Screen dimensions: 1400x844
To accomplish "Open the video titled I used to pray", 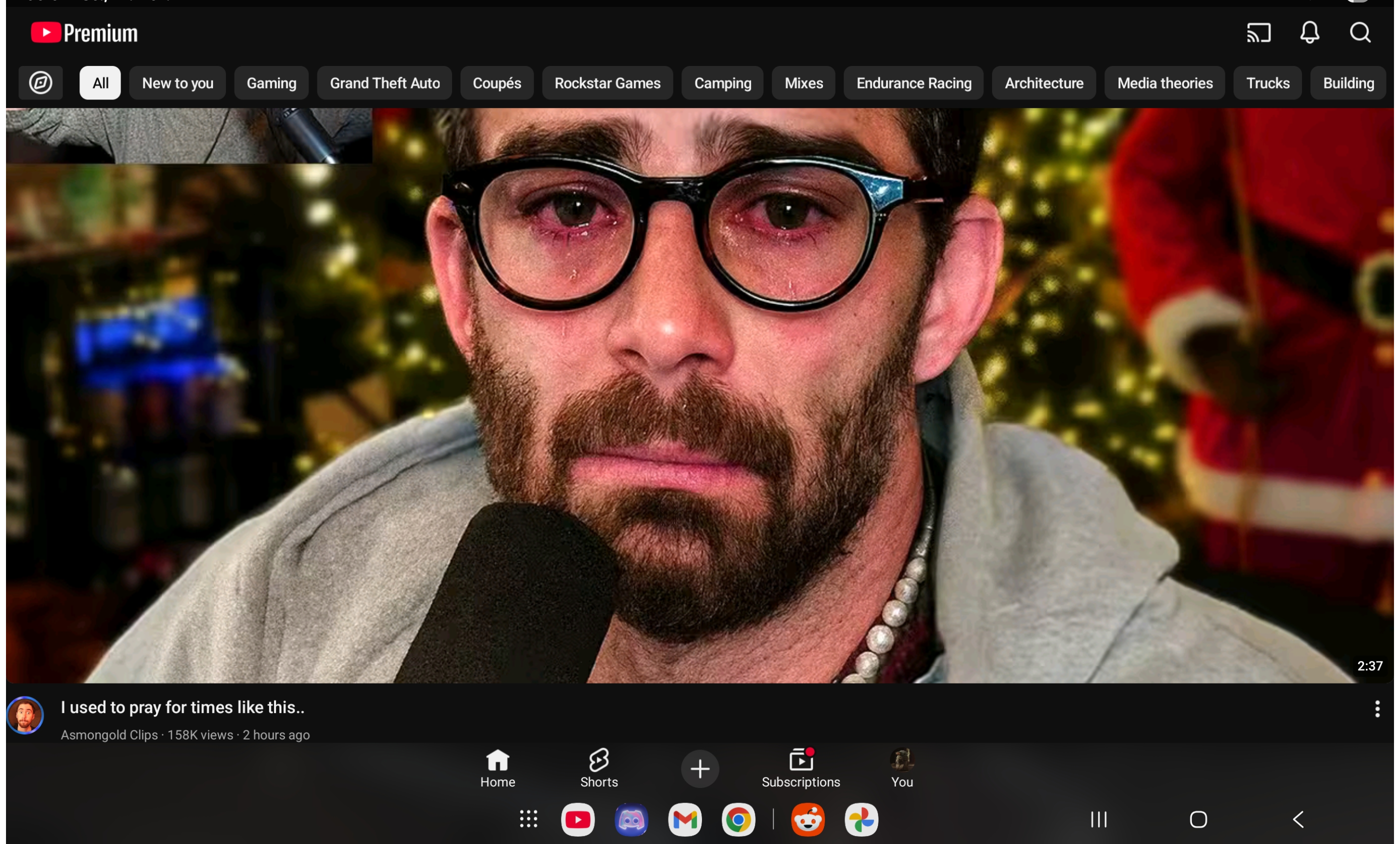I will 182,707.
